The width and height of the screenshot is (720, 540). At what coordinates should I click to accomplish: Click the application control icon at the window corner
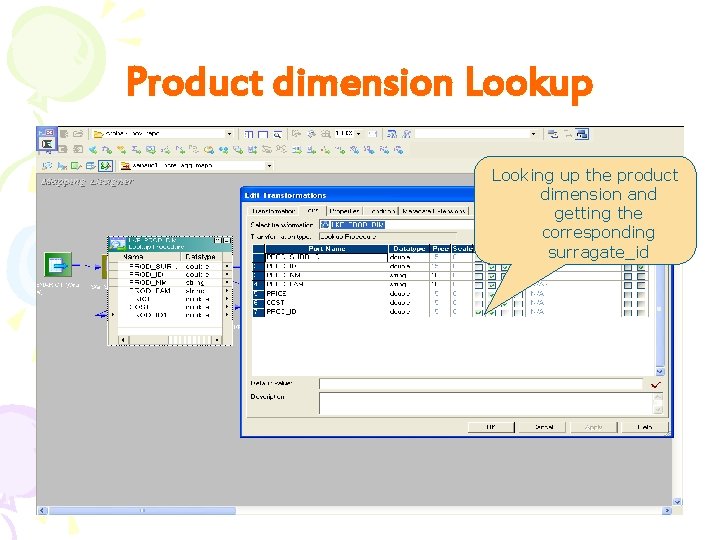tap(46, 144)
